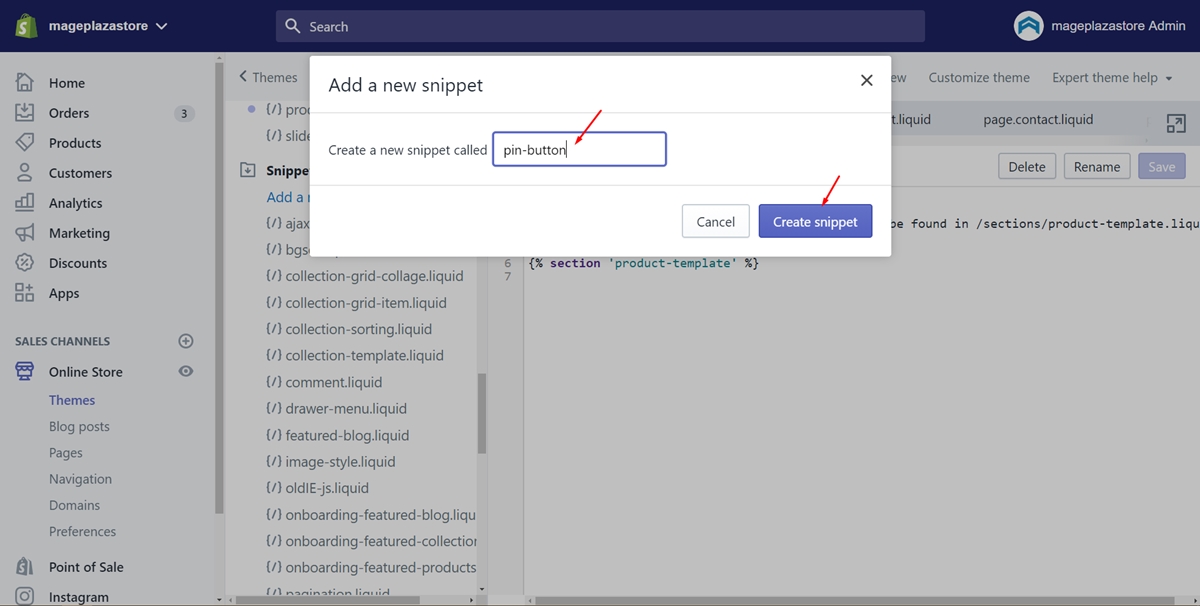Open Discounts via its badge icon
This screenshot has width=1200, height=606.
point(25,263)
